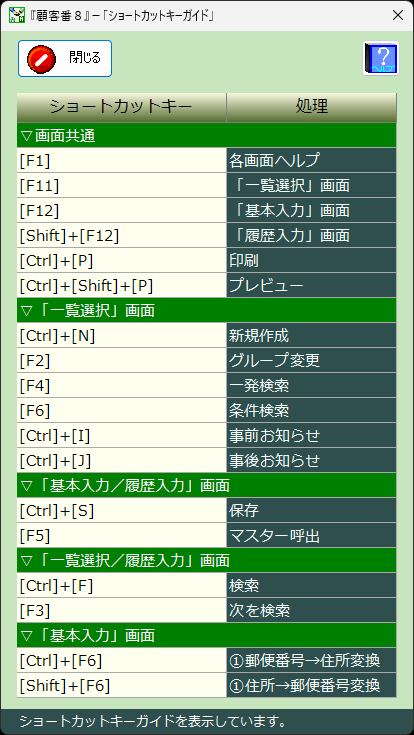This screenshot has height=735, width=414.
Task: Click the マスター呼出 cell
Action: (312, 535)
